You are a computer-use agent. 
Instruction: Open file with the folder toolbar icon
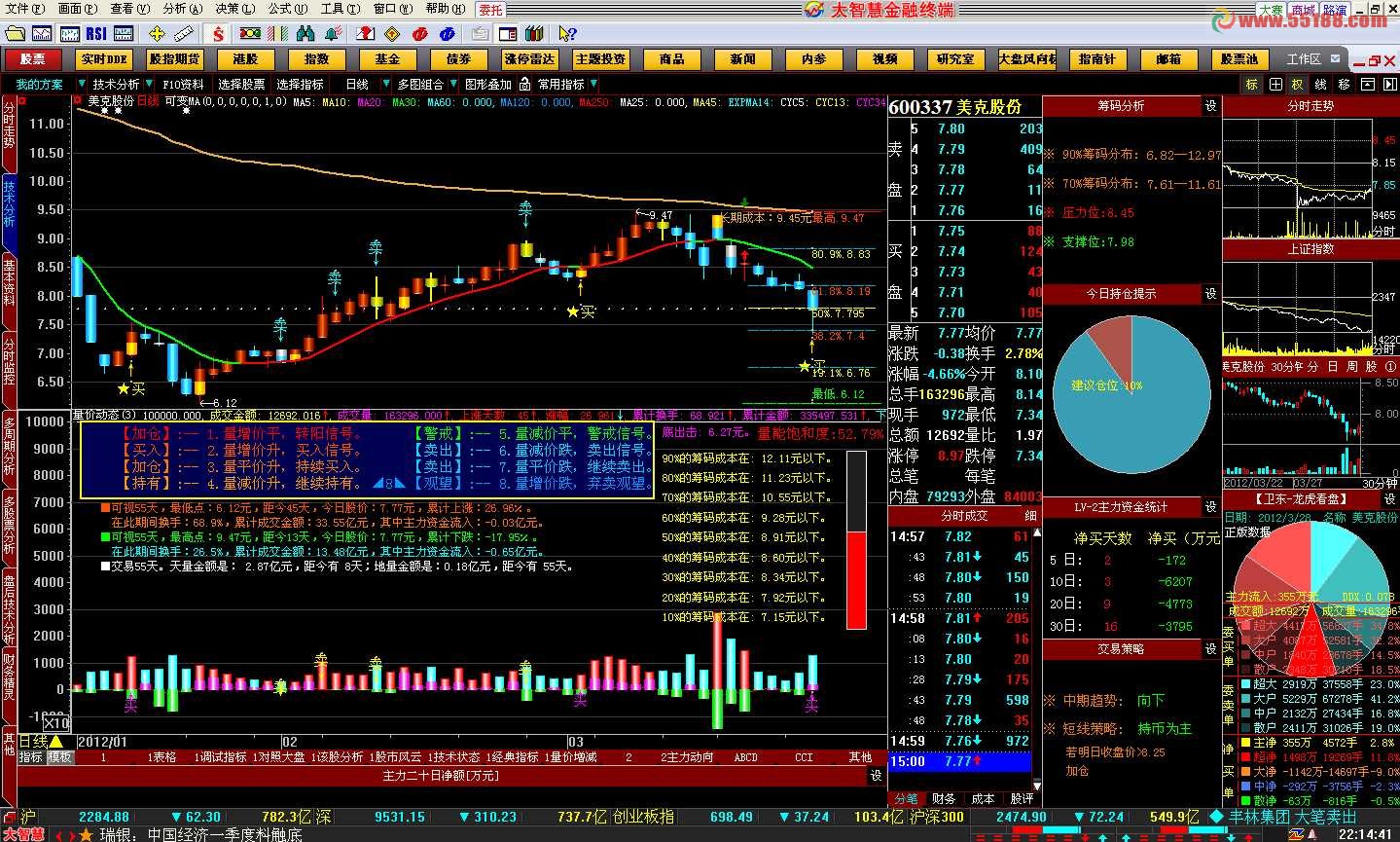pyautogui.click(x=14, y=34)
